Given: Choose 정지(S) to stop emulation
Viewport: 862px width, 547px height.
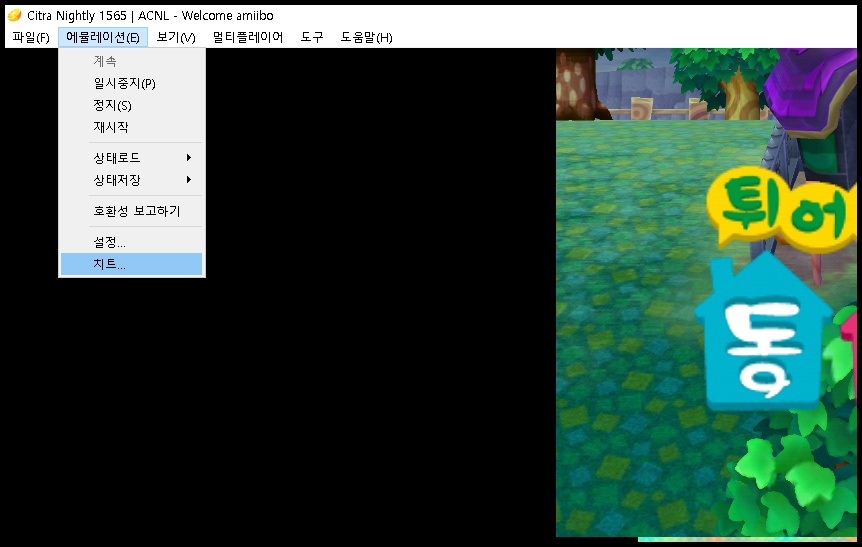Looking at the screenshot, I should pyautogui.click(x=131, y=105).
